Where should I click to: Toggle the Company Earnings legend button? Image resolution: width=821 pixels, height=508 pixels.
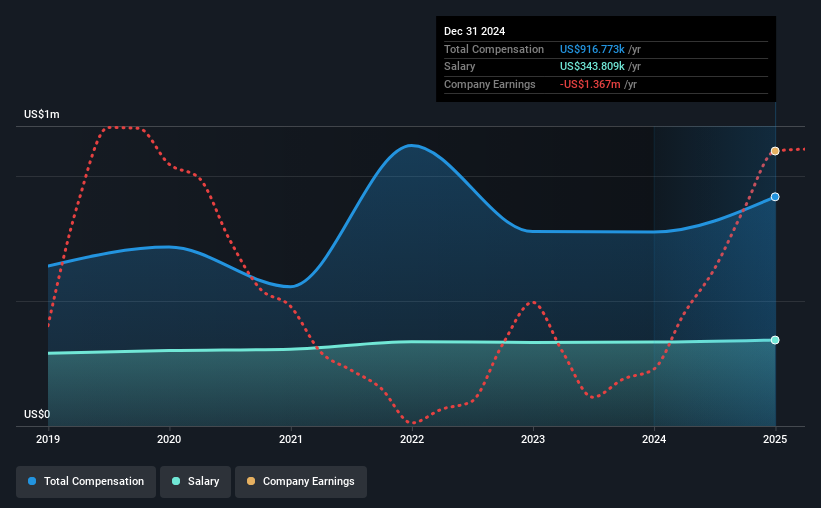[x=301, y=481]
